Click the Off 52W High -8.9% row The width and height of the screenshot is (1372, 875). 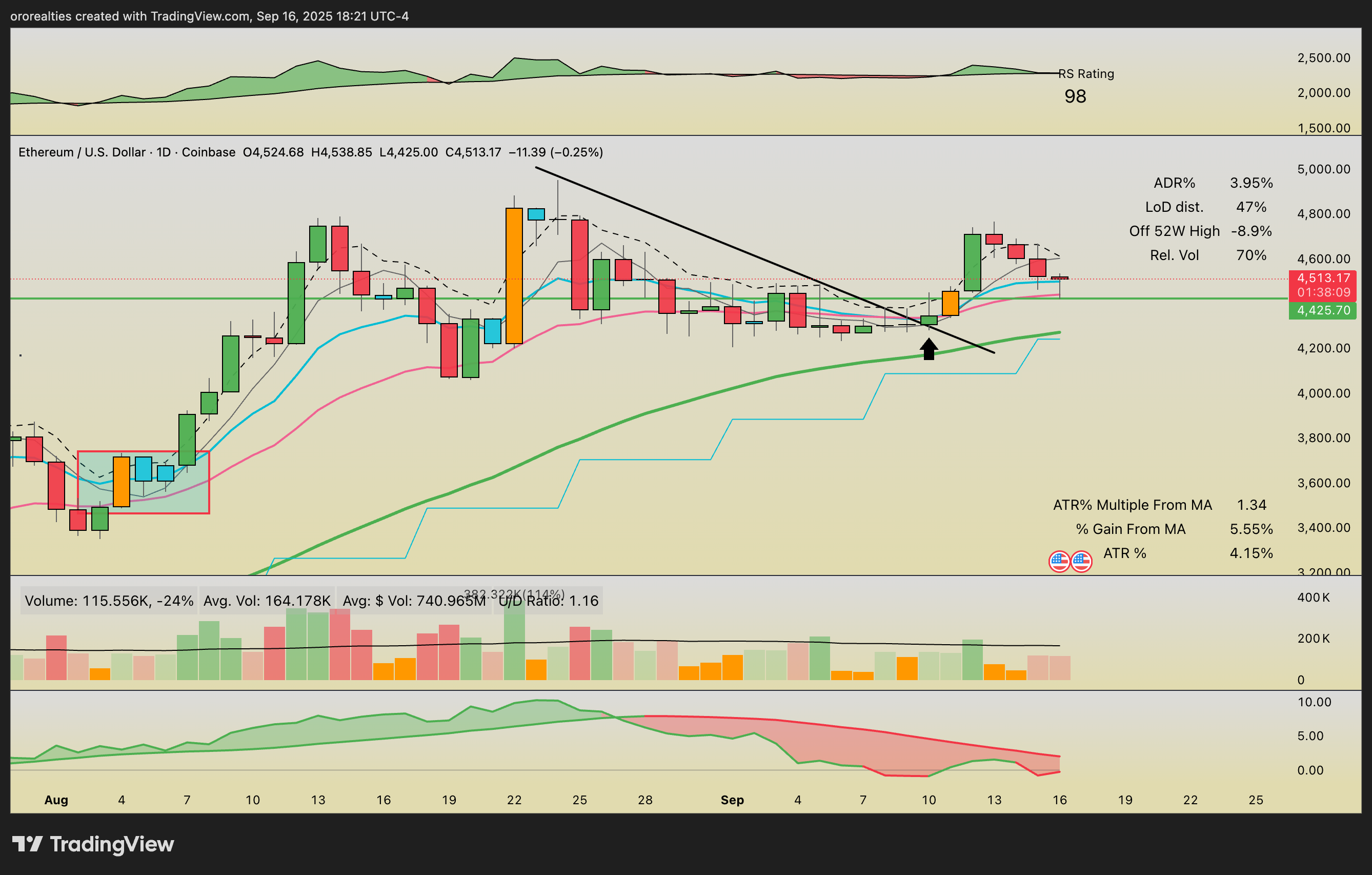click(x=1200, y=231)
